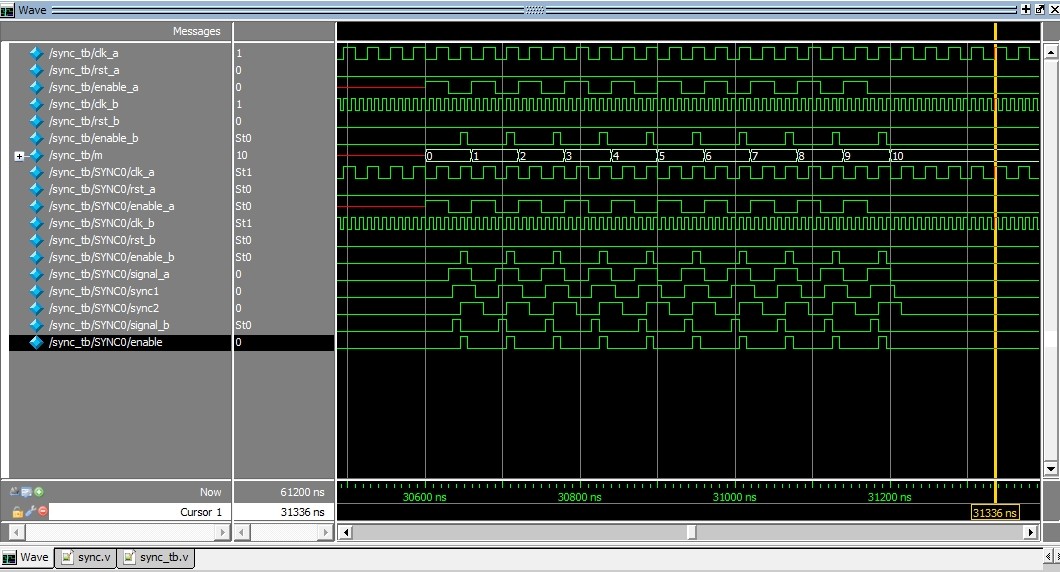Image resolution: width=1060 pixels, height=572 pixels.
Task: Click the edit grid and timeline icon
Action: (x=26, y=492)
